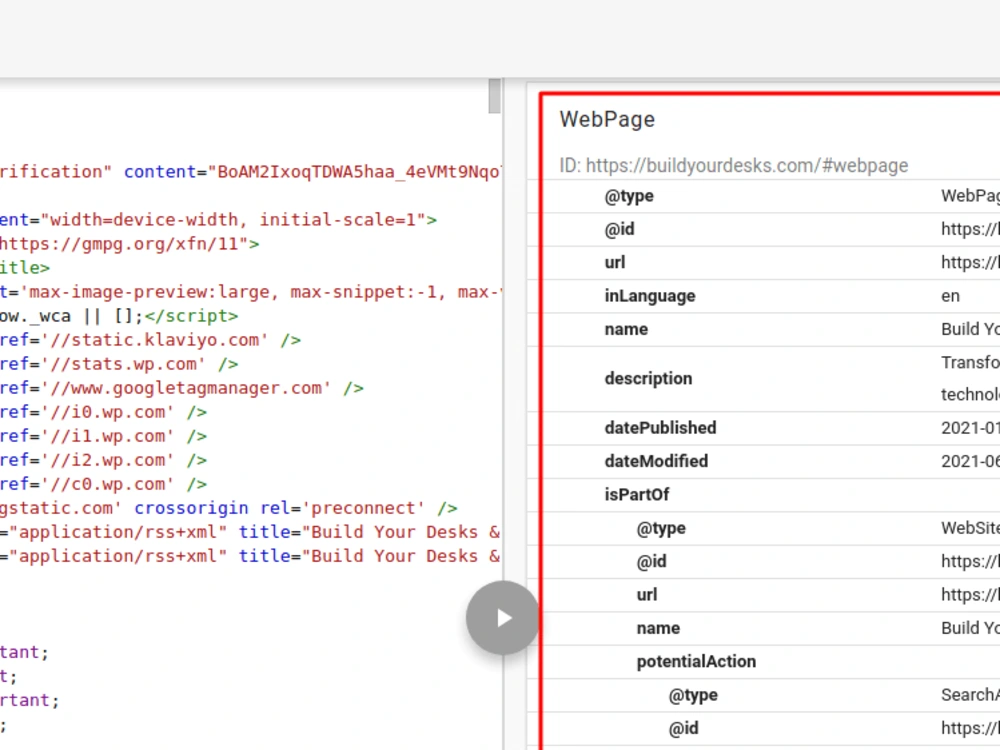Click the code line with i1.wp.com
1000x750 pixels.
pyautogui.click(x=103, y=436)
